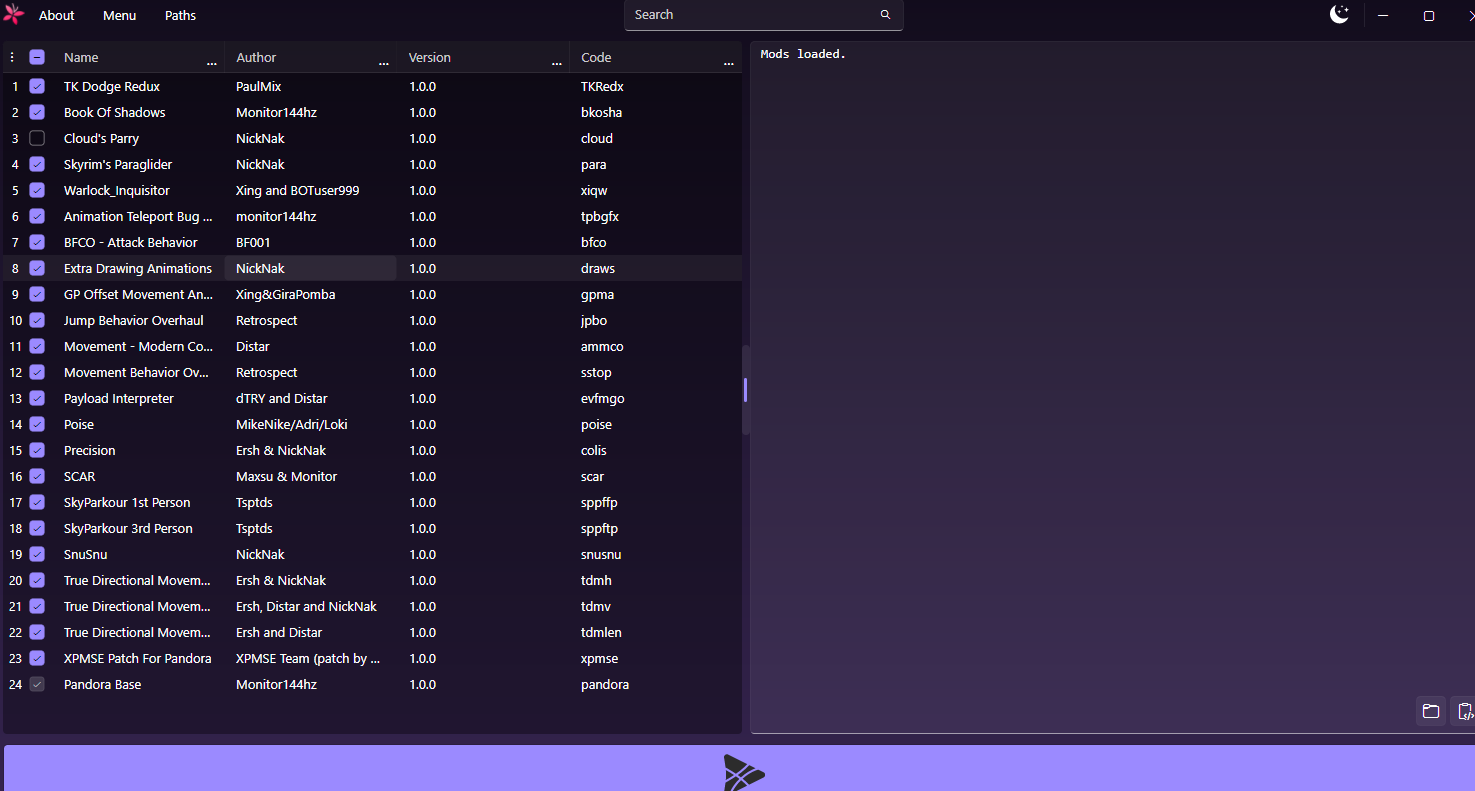Click code cell xpmse
Screen dimensions: 1475x791
pos(600,658)
